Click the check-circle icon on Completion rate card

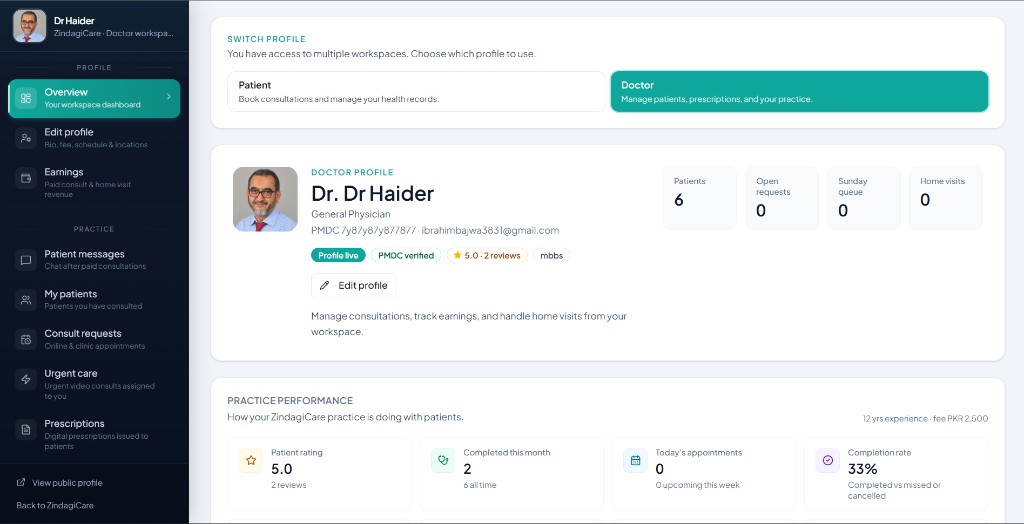(827, 461)
